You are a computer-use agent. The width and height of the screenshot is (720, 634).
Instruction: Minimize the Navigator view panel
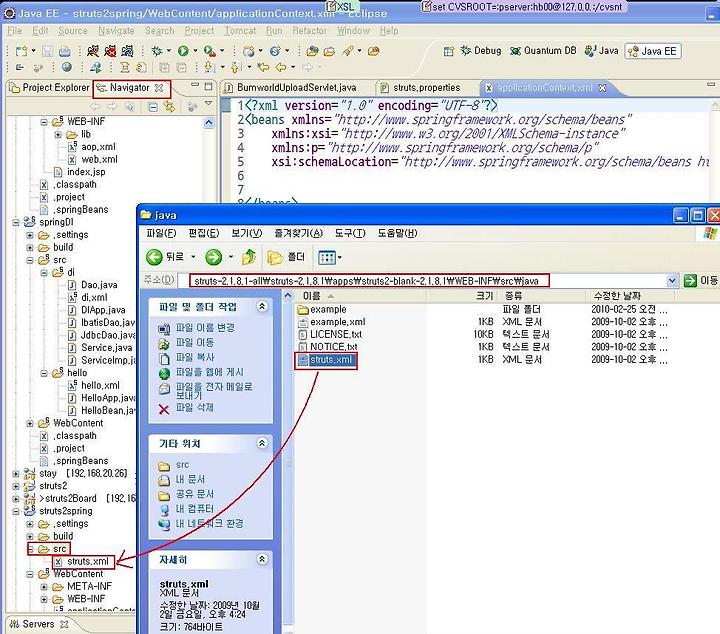(195, 86)
